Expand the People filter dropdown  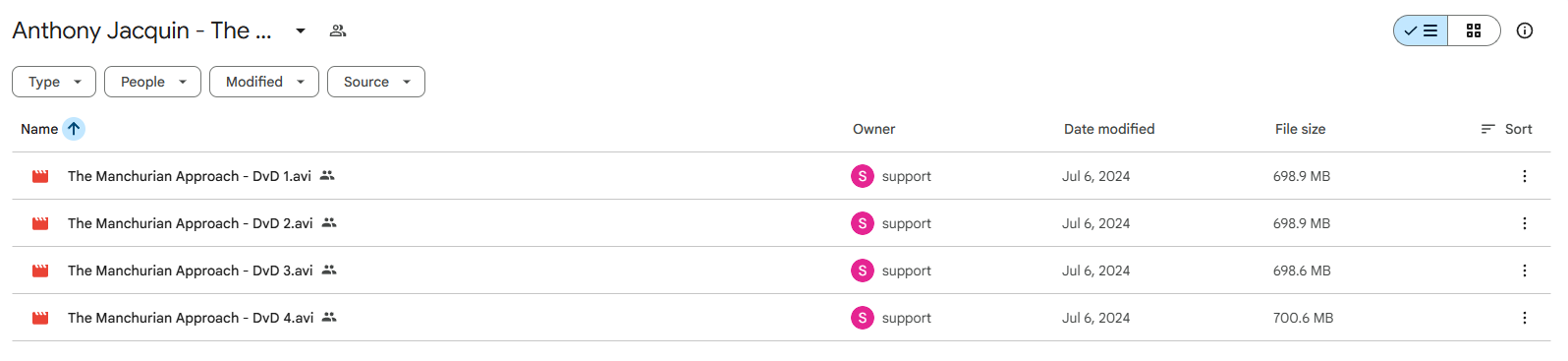point(152,82)
